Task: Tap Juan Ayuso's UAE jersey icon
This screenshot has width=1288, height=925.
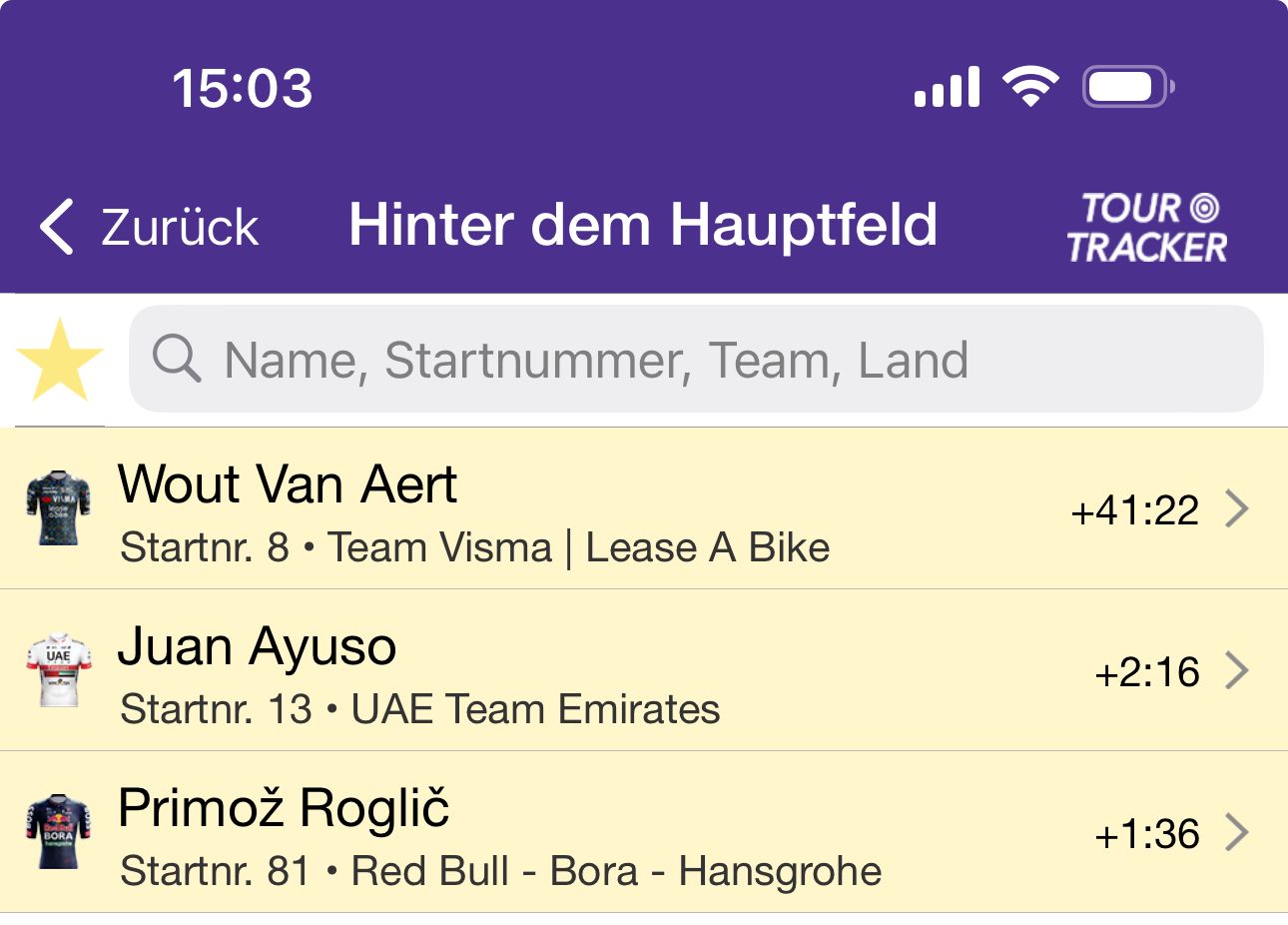Action: 58,670
